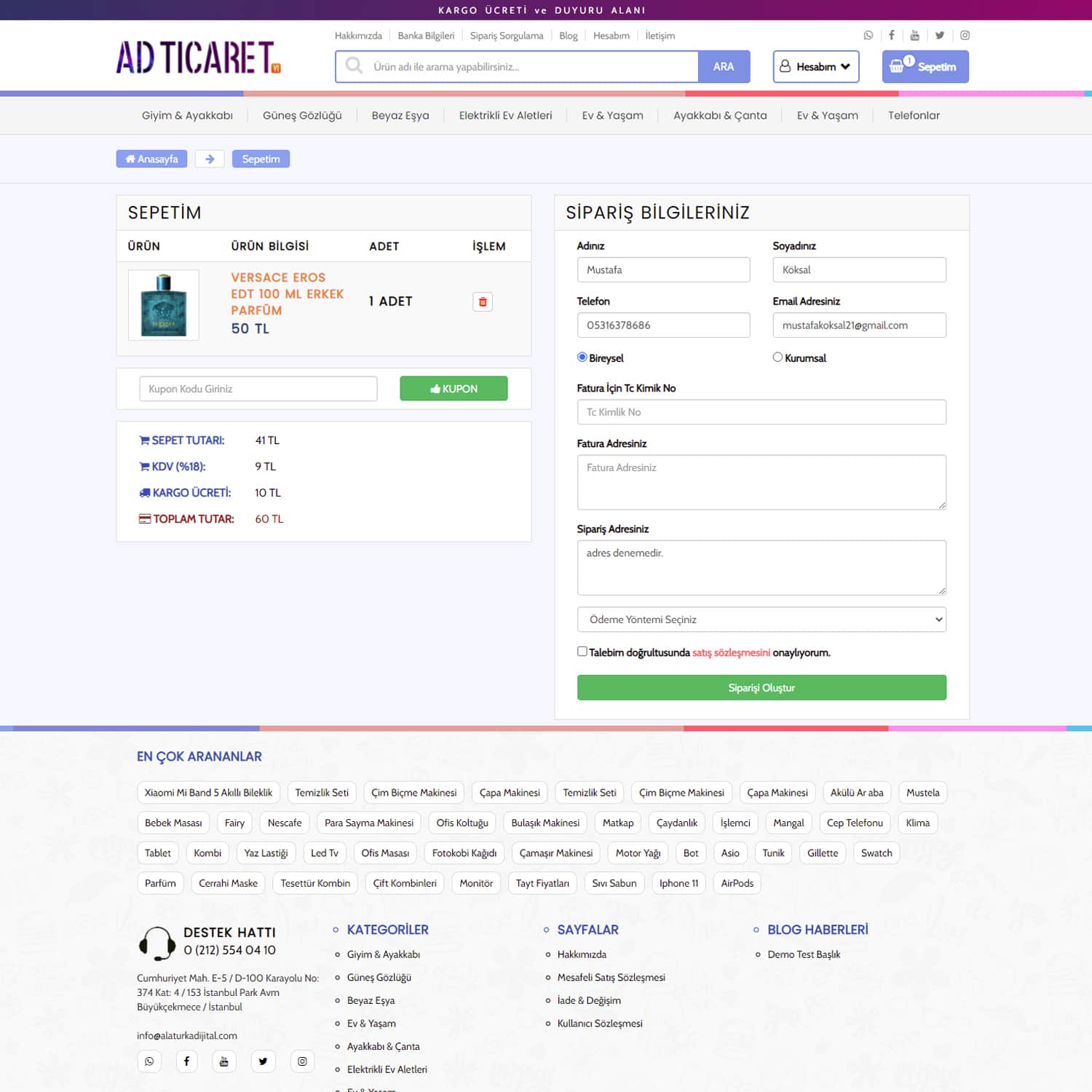Click the breadcrumb arrow icon
The height and width of the screenshot is (1092, 1092).
click(x=210, y=159)
